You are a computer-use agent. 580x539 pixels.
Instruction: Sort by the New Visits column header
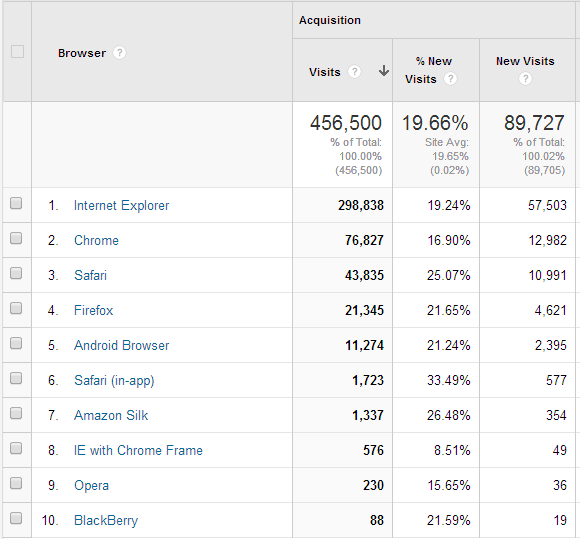point(525,61)
